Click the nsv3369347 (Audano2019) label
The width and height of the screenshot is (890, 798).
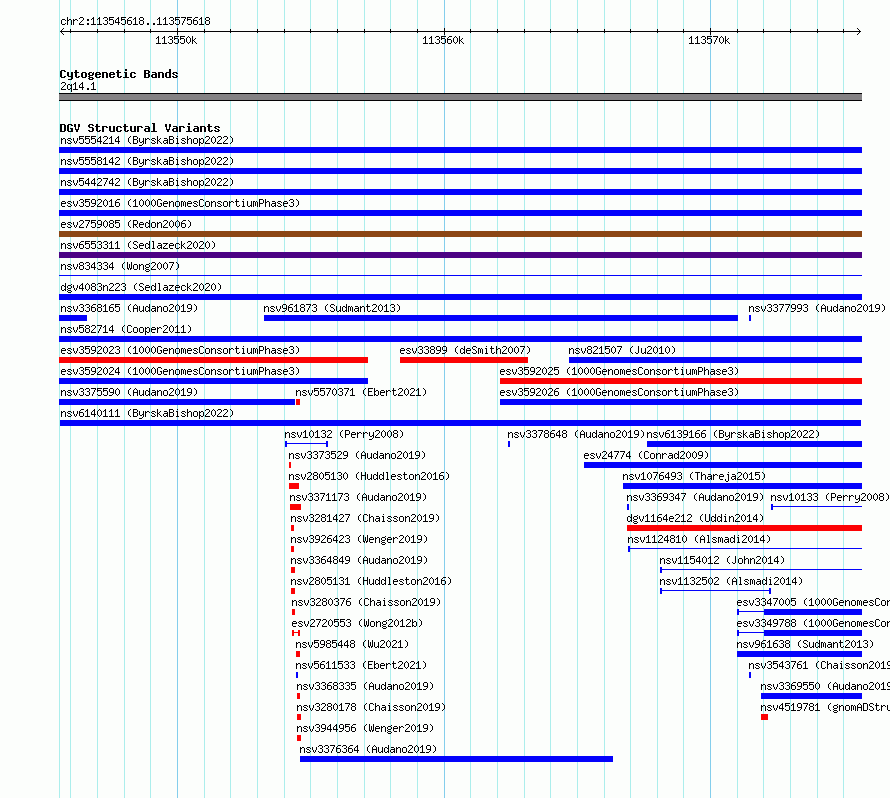pos(695,497)
